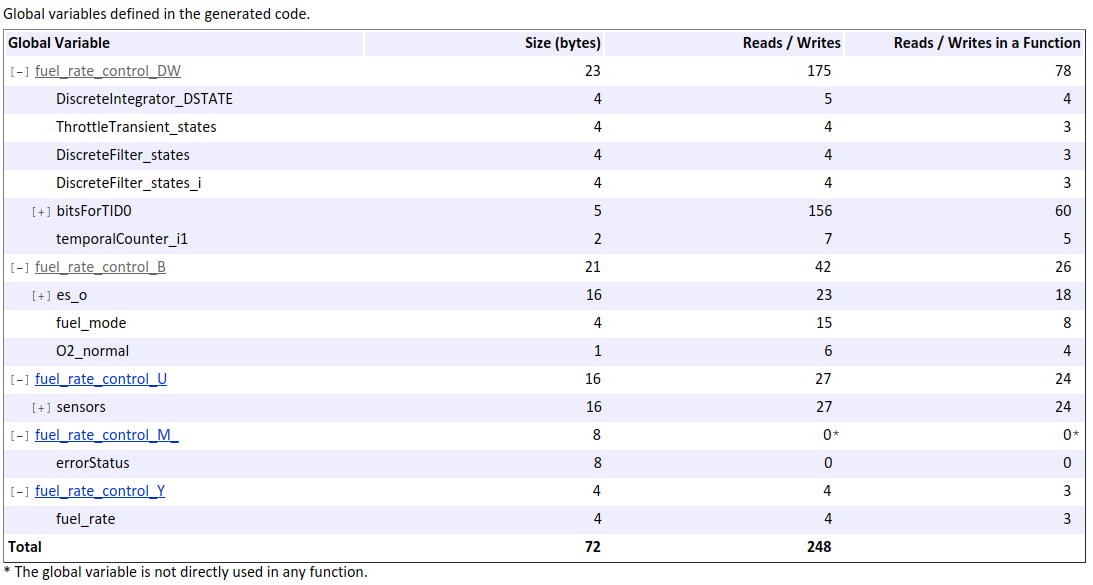The image size is (1093, 585).
Task: Follow the fuel_rate_control_U hyperlink
Action: (101, 379)
